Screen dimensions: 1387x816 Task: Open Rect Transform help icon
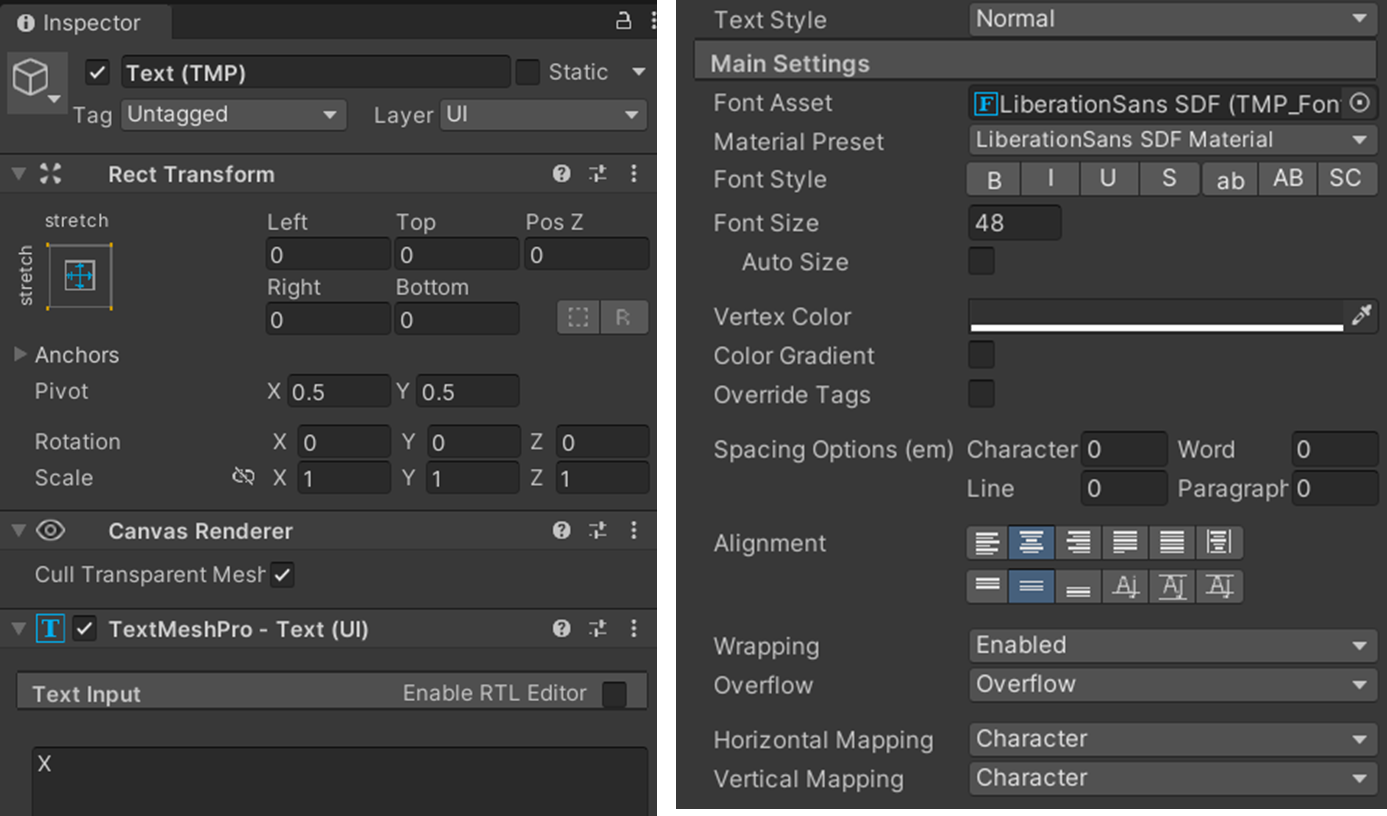[x=562, y=174]
